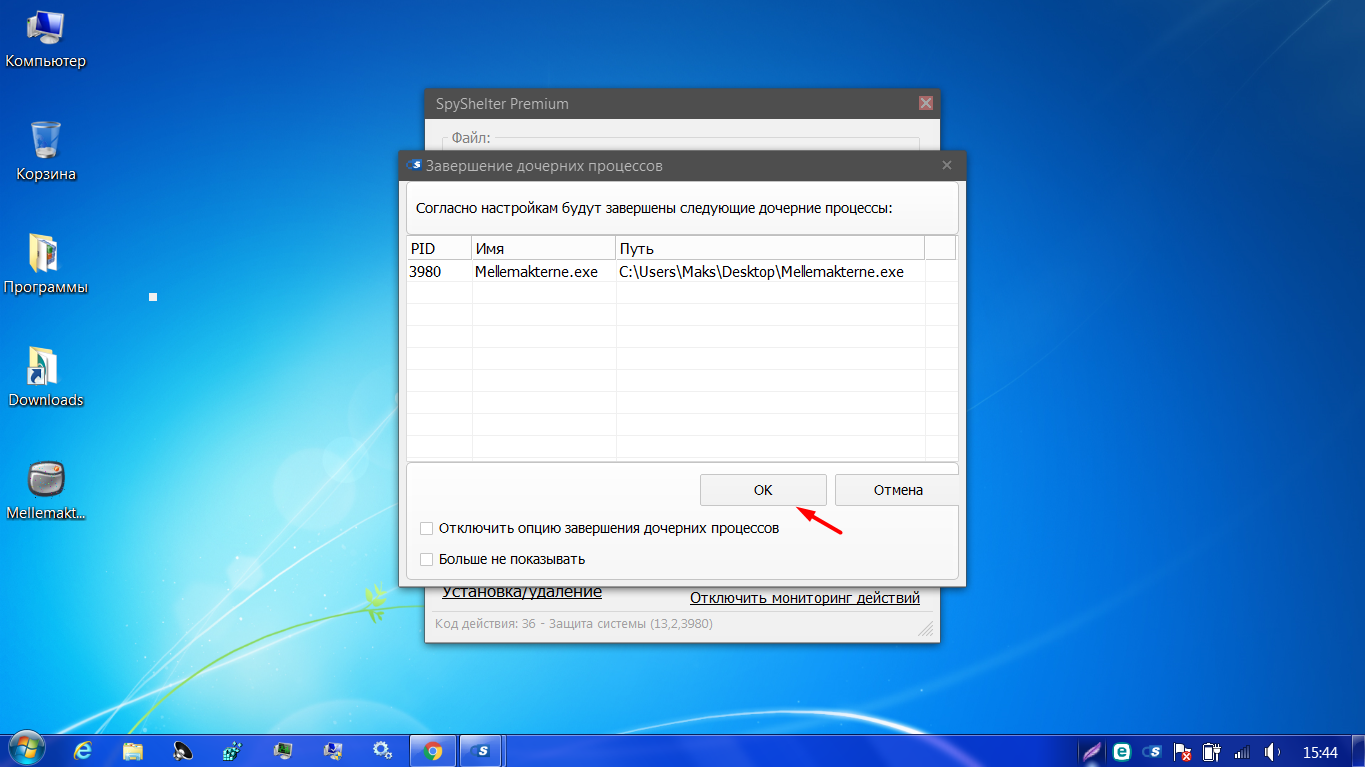The width and height of the screenshot is (1365, 767).
Task: Confirm with the OK button
Action: coord(763,490)
